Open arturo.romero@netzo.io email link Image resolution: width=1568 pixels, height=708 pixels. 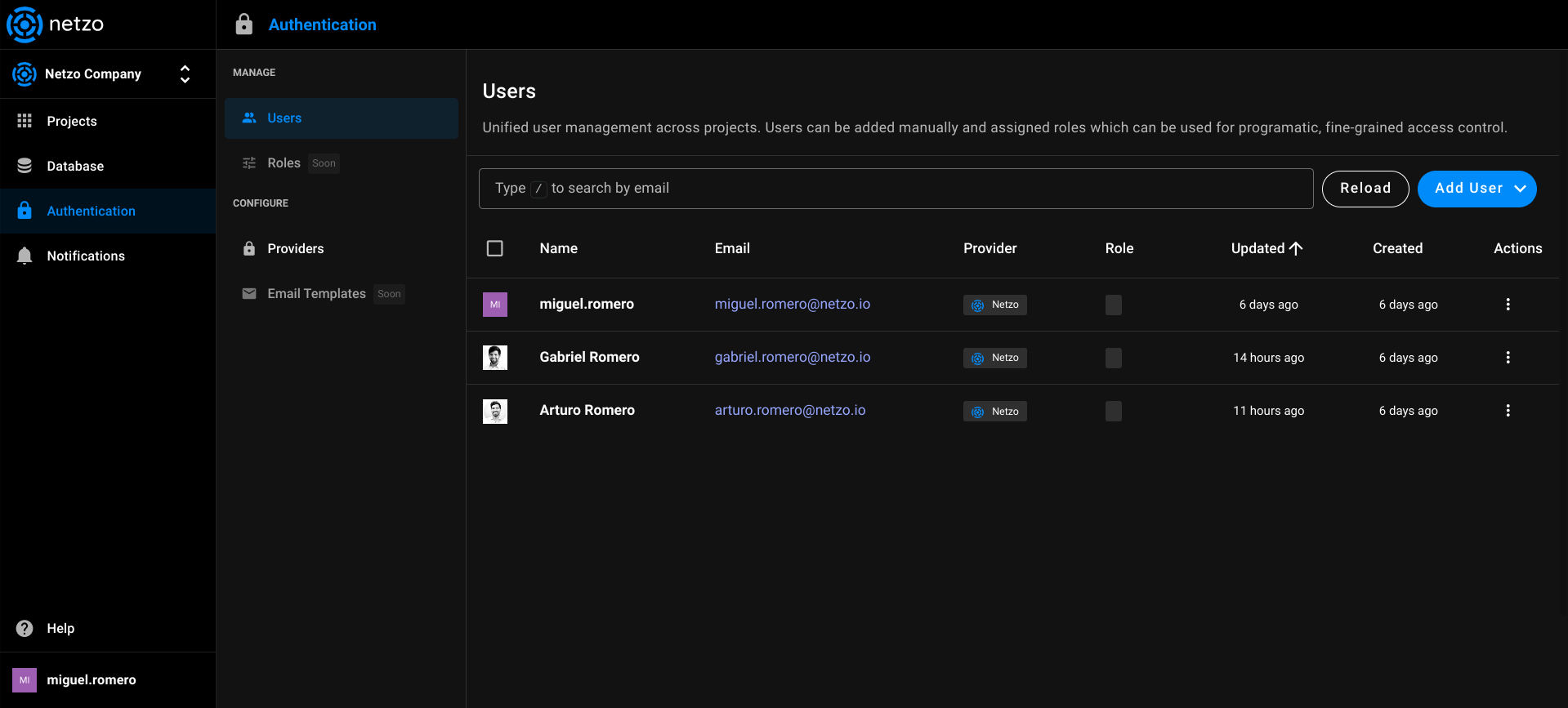coord(789,410)
